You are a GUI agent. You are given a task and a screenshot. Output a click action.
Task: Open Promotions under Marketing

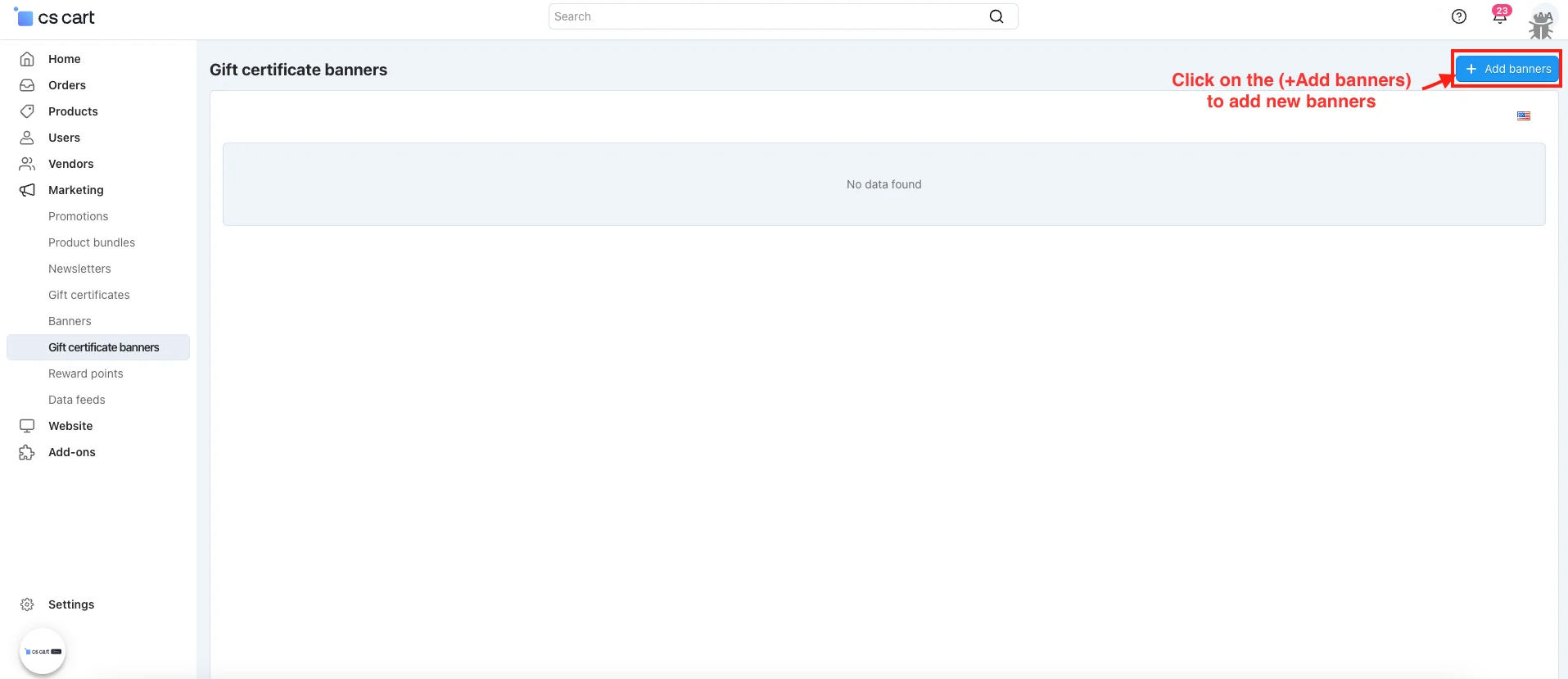pos(78,216)
